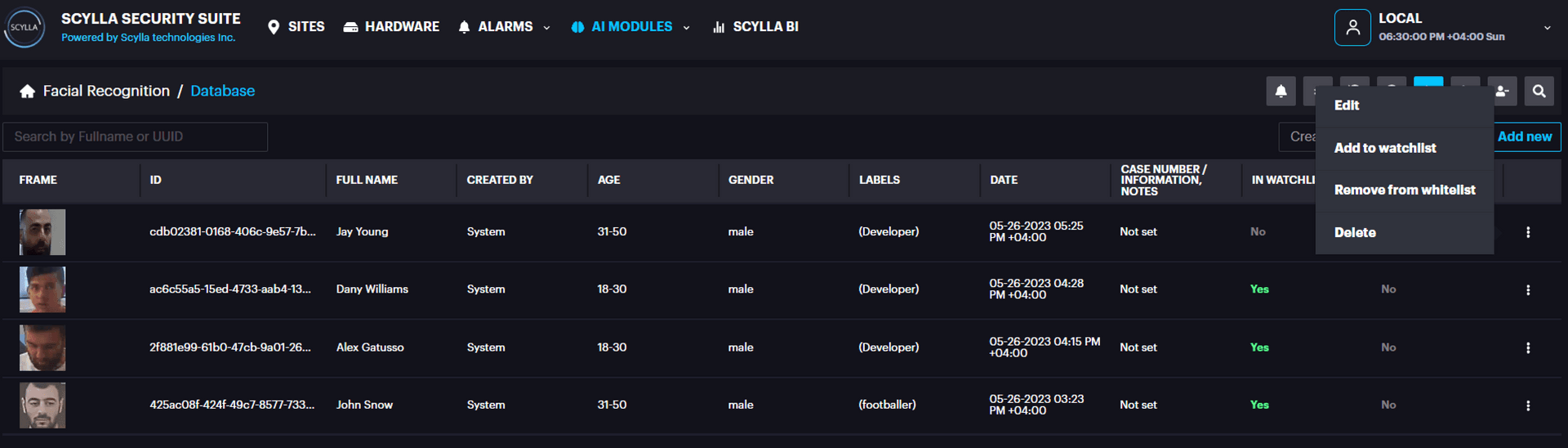Open the SITES menu
This screenshot has width=1568, height=448.
click(306, 27)
